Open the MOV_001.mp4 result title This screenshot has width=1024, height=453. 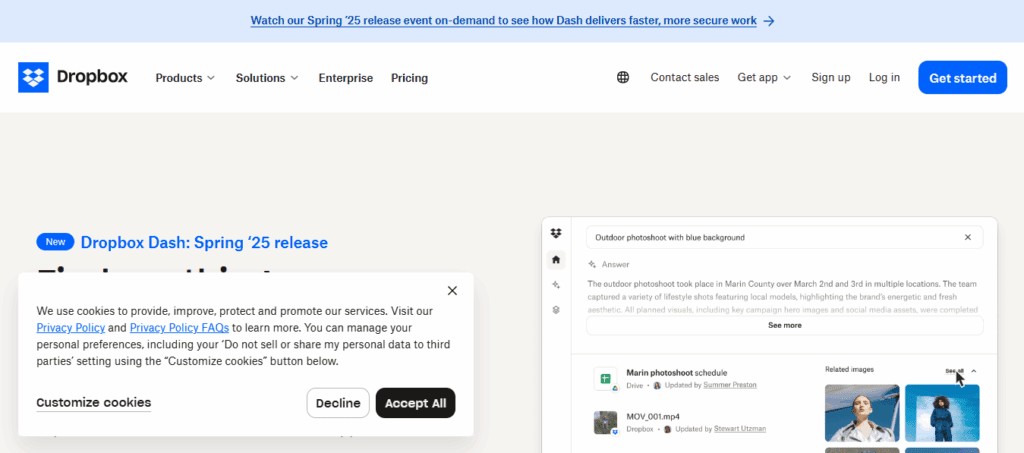coord(653,416)
